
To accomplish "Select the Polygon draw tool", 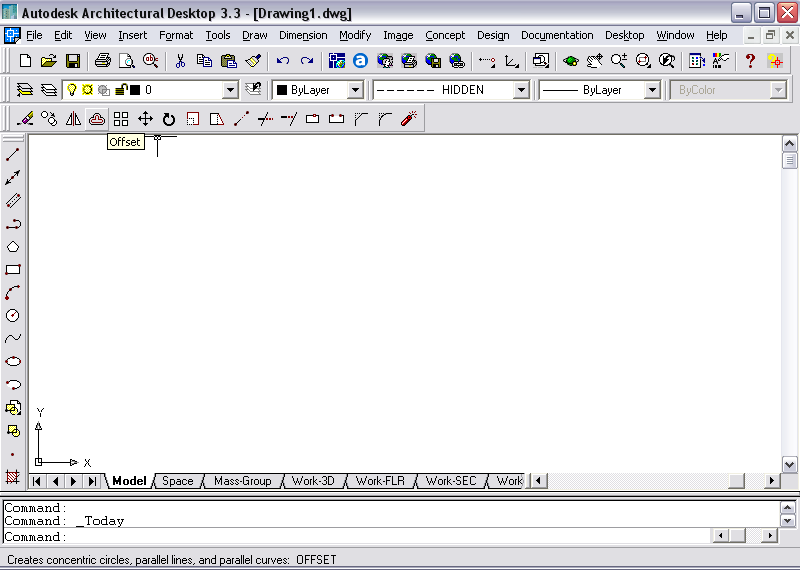I will coord(13,247).
